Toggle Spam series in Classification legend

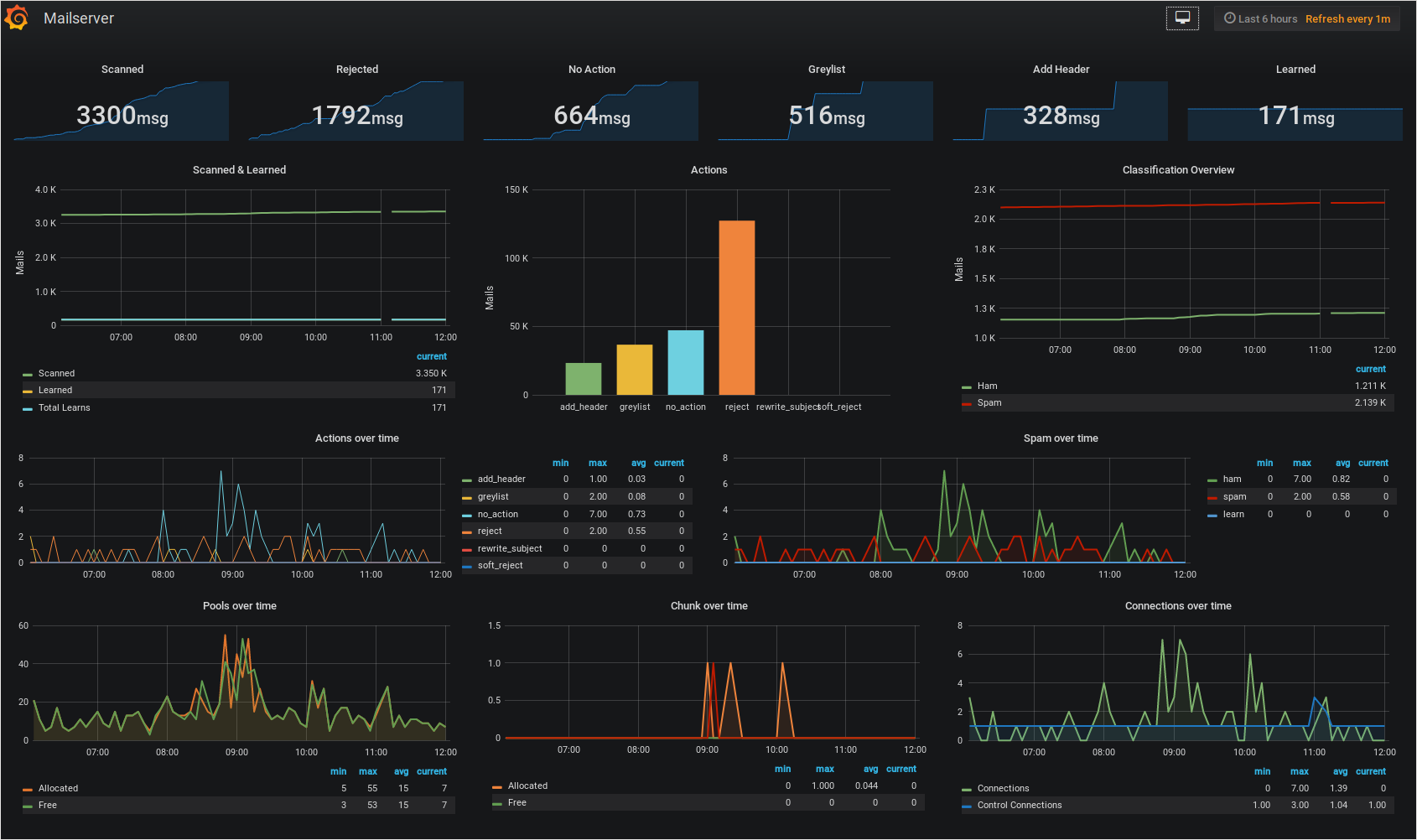point(989,403)
